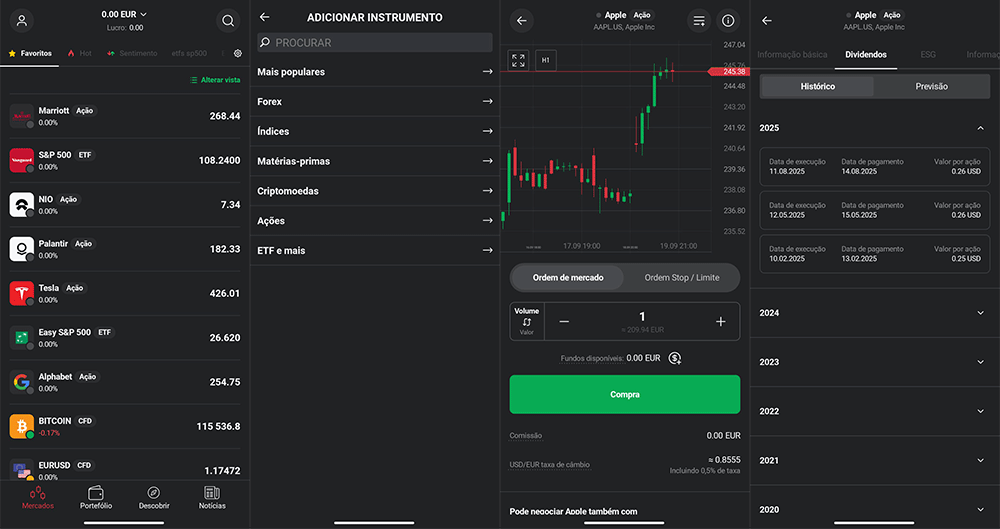Open the Tesla stock logo

(x=22, y=294)
